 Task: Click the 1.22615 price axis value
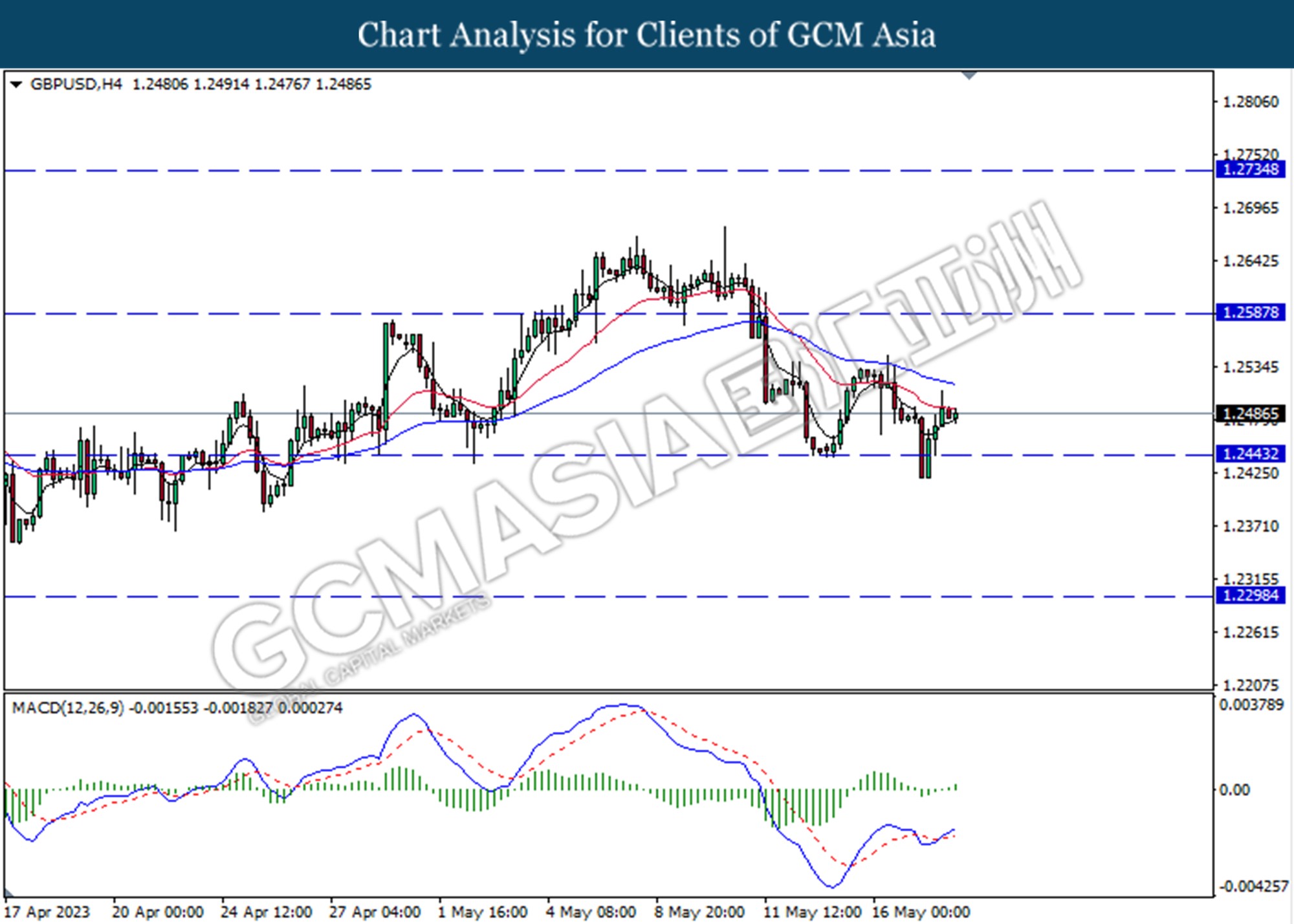coord(1250,633)
